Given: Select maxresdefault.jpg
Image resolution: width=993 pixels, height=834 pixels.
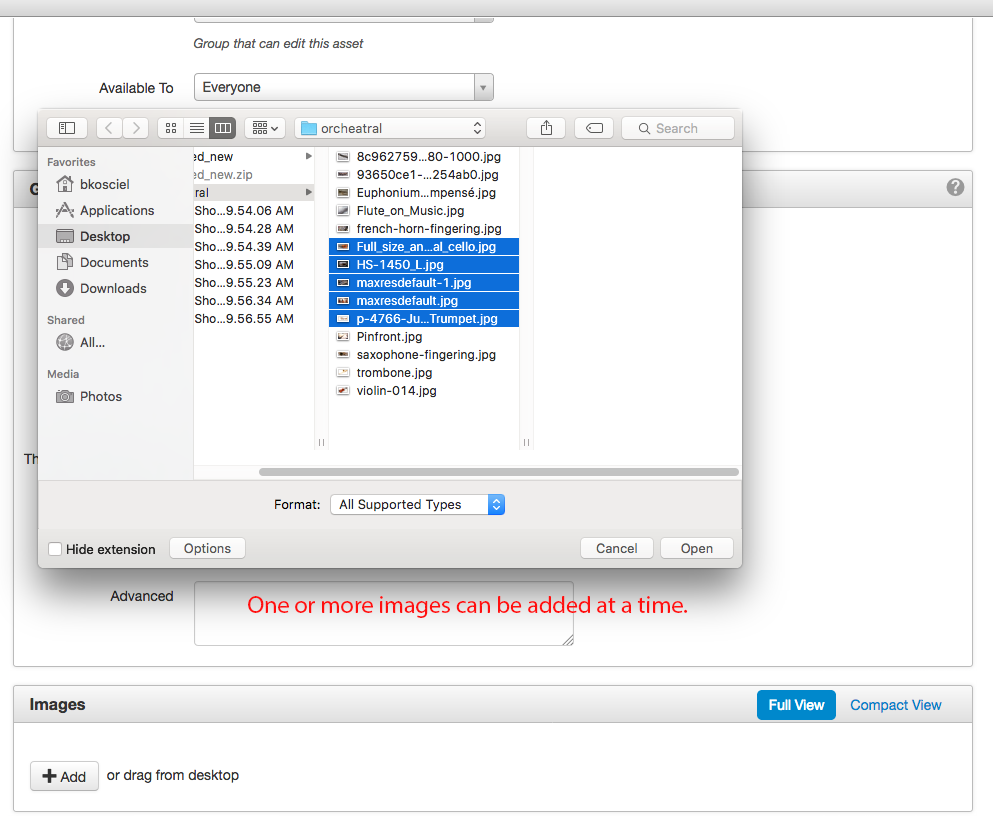Looking at the screenshot, I should [x=424, y=301].
